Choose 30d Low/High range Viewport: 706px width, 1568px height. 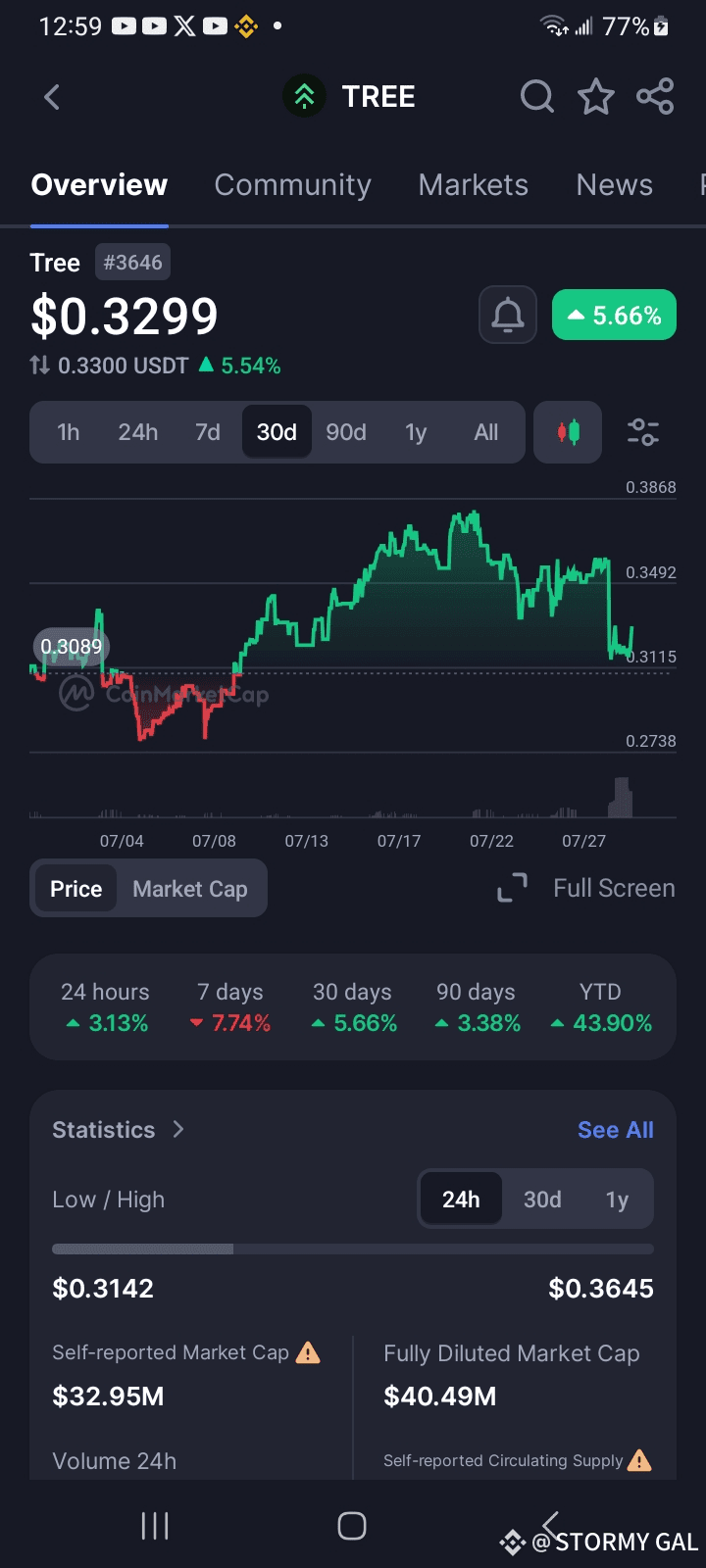pos(542,1200)
